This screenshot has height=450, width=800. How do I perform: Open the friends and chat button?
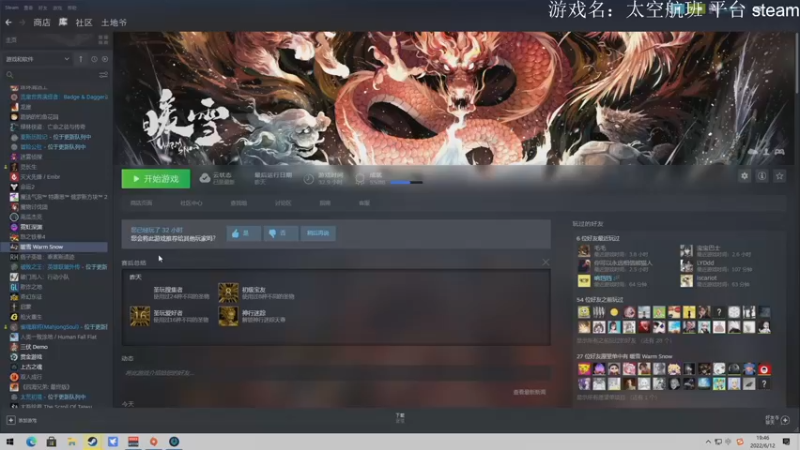click(778, 420)
